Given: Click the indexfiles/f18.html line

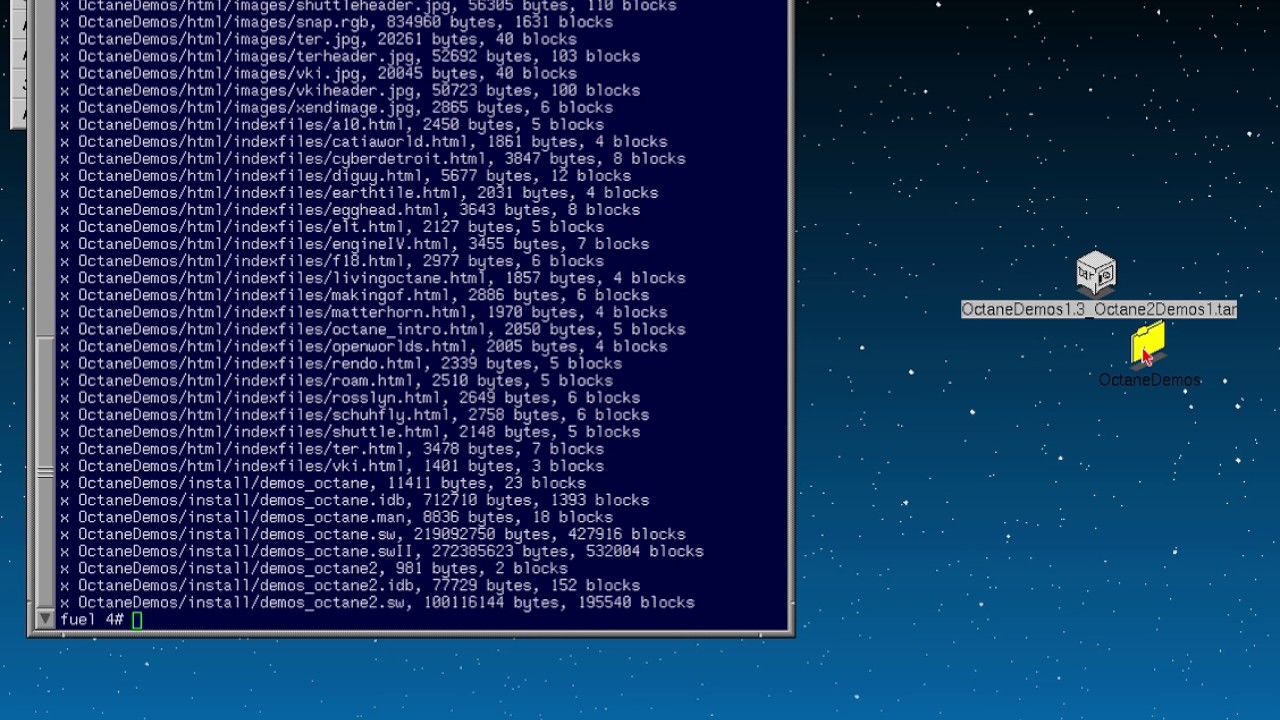Looking at the screenshot, I should coord(331,263).
